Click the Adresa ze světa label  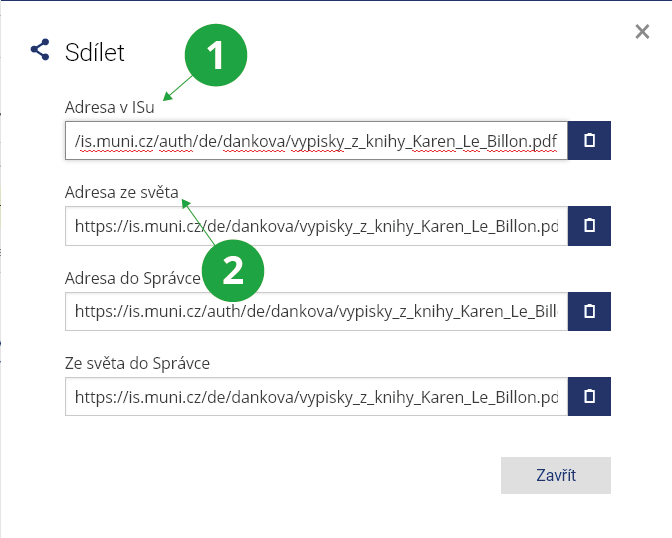click(x=121, y=192)
